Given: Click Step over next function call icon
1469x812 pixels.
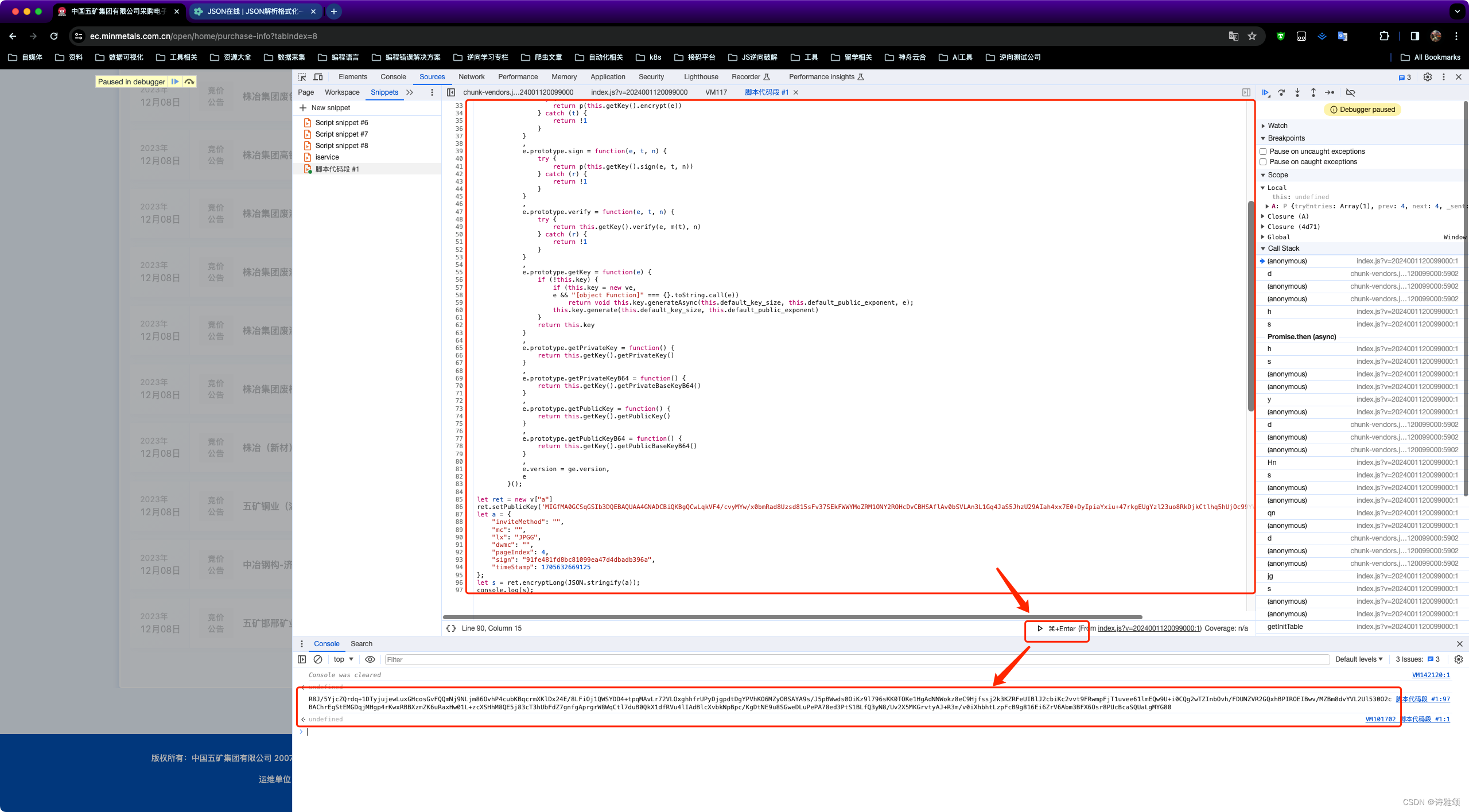Looking at the screenshot, I should (x=1281, y=92).
